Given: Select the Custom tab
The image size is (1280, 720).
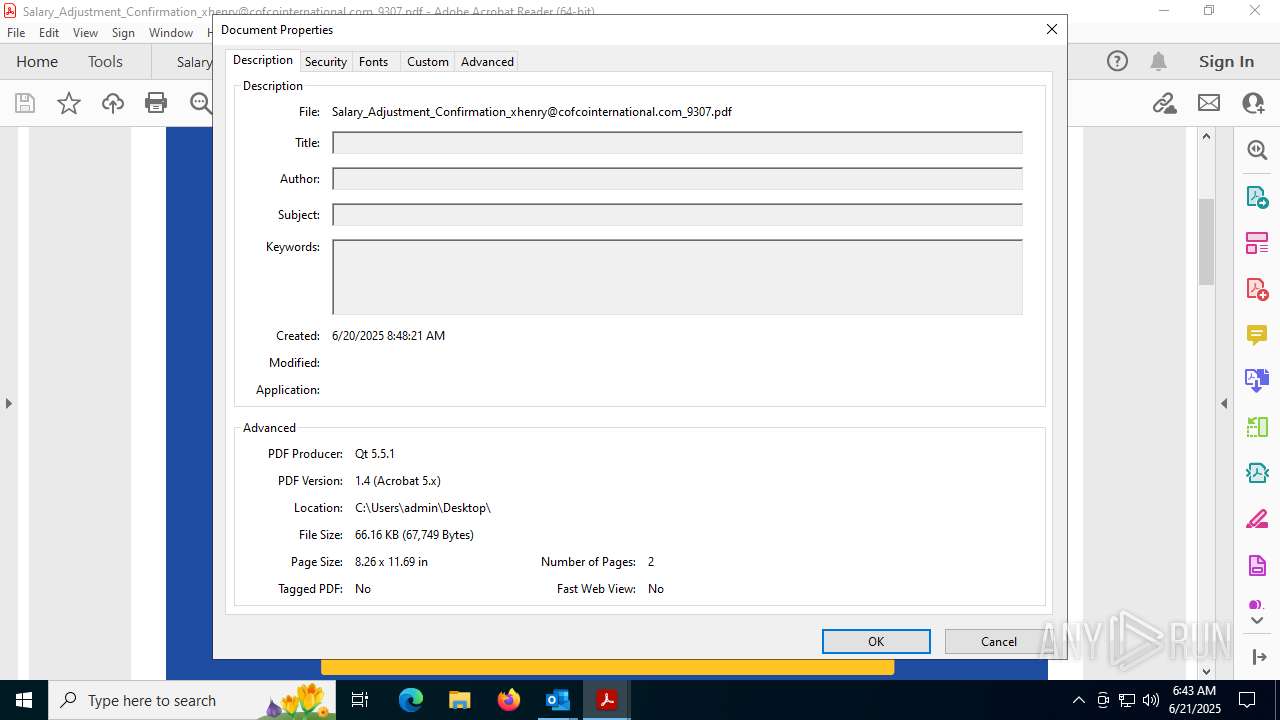Looking at the screenshot, I should coord(427,61).
